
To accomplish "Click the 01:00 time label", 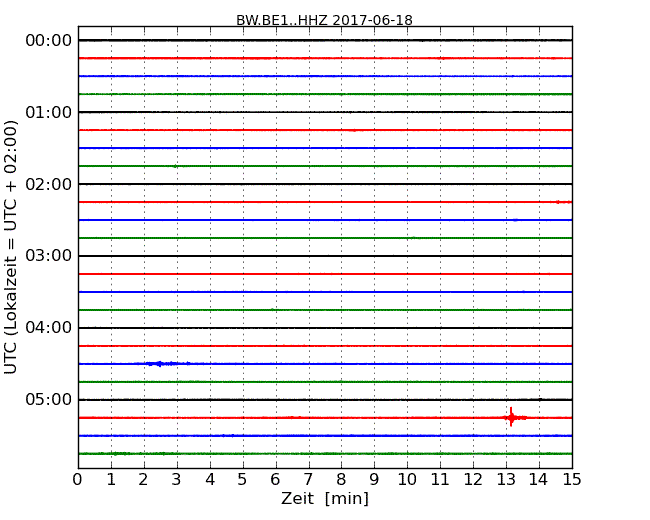I will click(49, 112).
